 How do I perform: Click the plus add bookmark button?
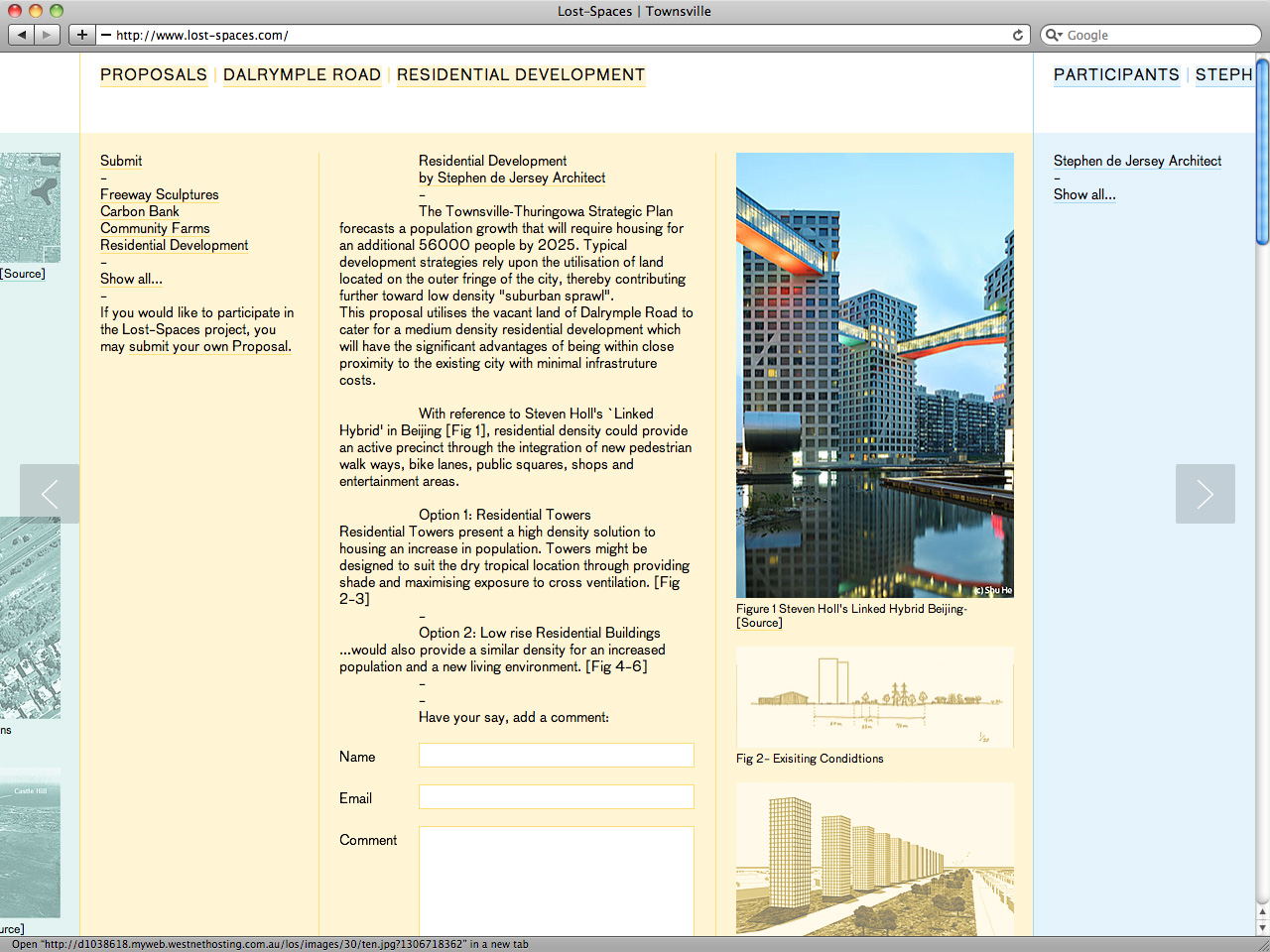tap(81, 35)
